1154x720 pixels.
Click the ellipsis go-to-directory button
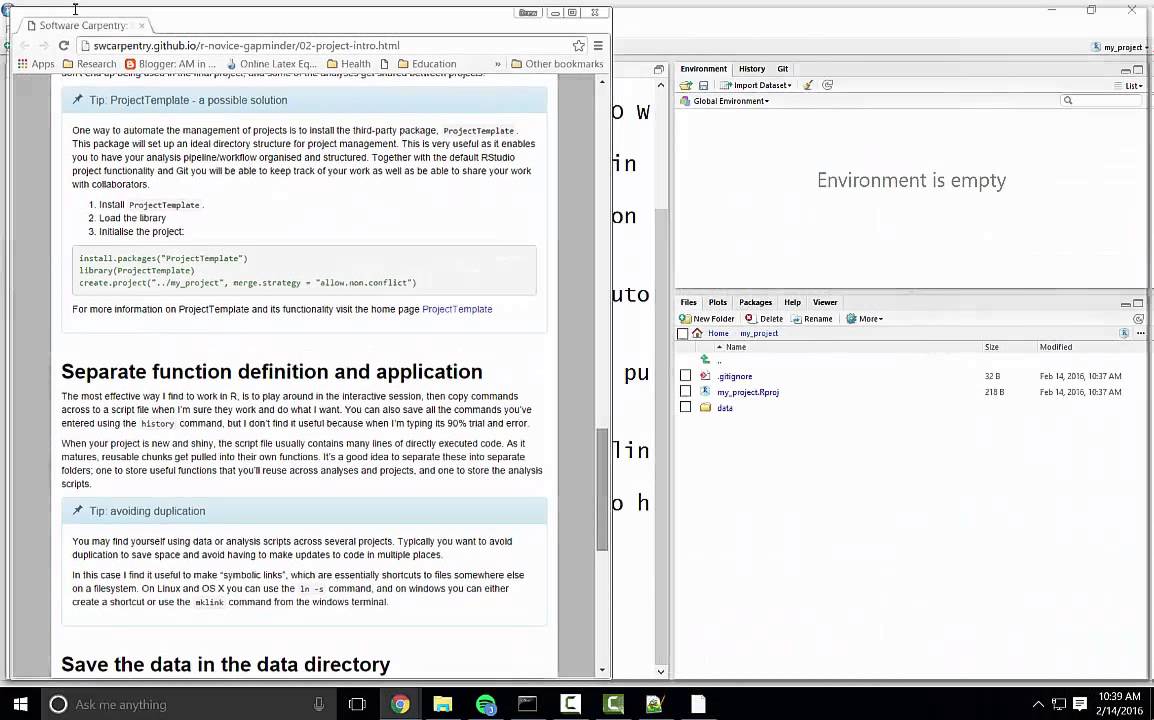coord(1141,333)
